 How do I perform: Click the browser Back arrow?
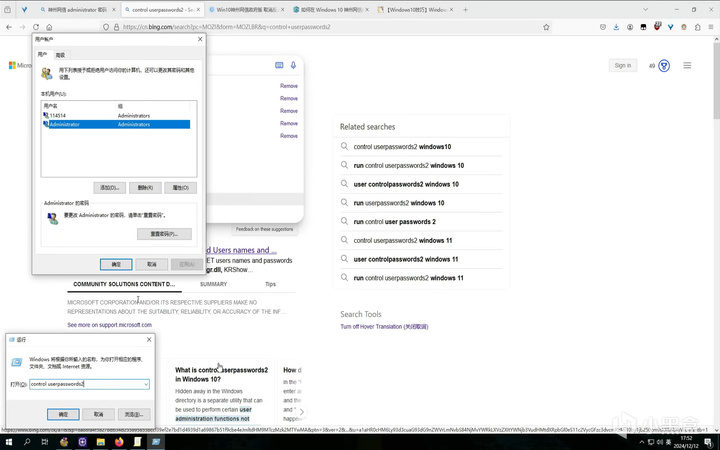coord(9,27)
